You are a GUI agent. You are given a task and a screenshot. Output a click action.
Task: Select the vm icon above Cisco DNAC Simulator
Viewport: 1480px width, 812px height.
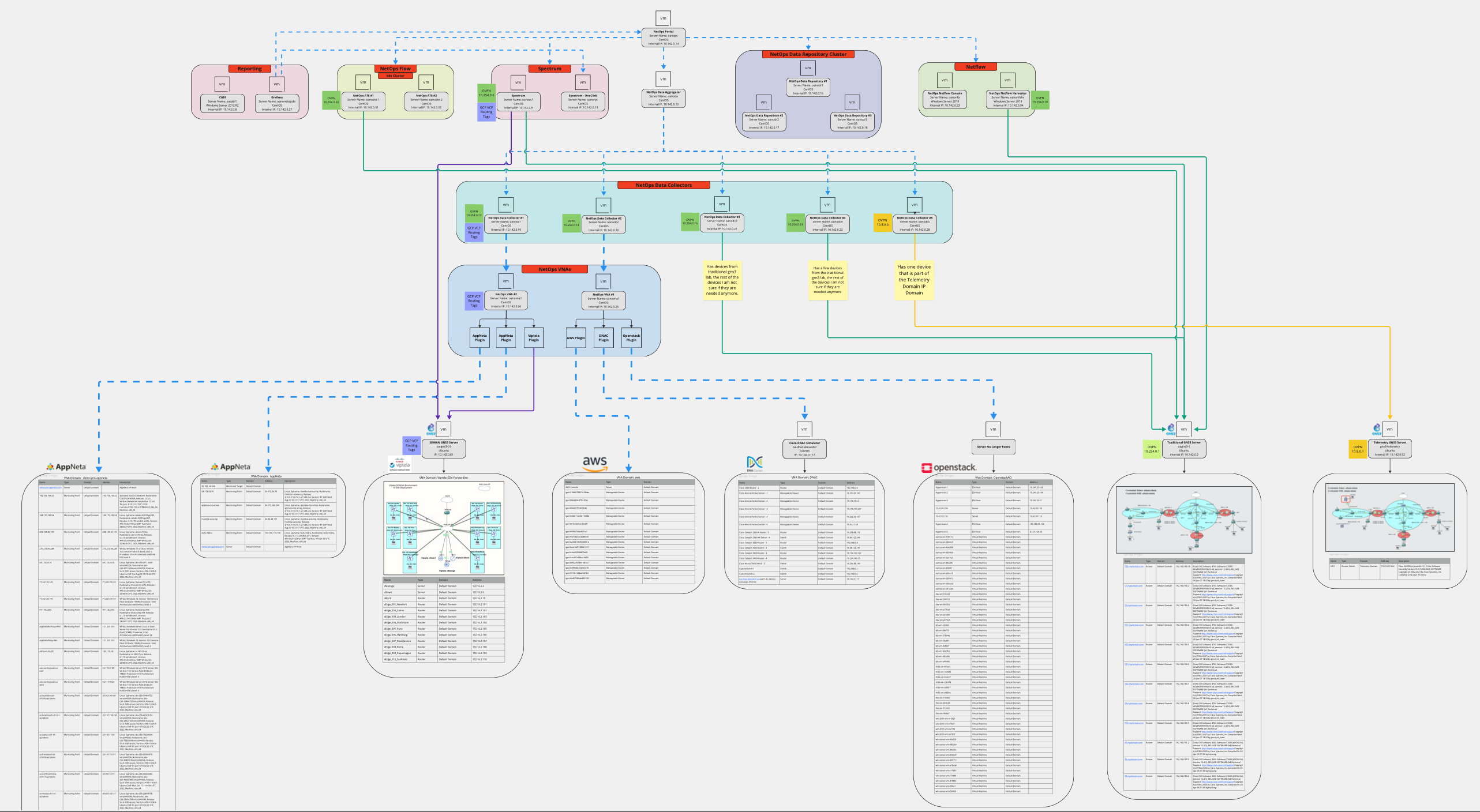[804, 429]
